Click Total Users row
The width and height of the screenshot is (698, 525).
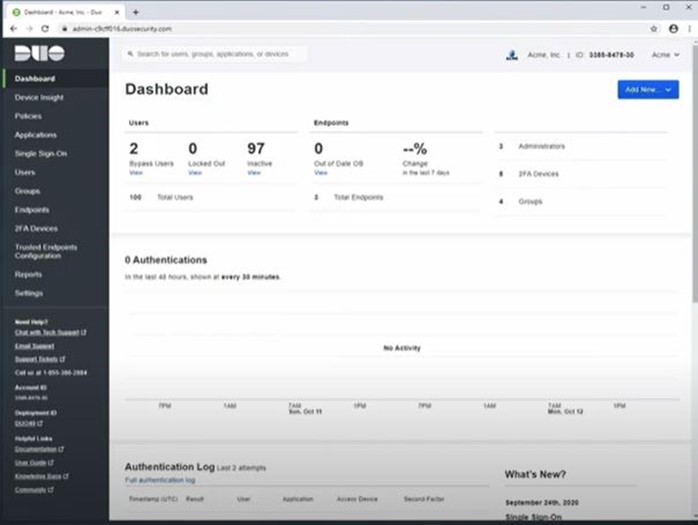(211, 197)
